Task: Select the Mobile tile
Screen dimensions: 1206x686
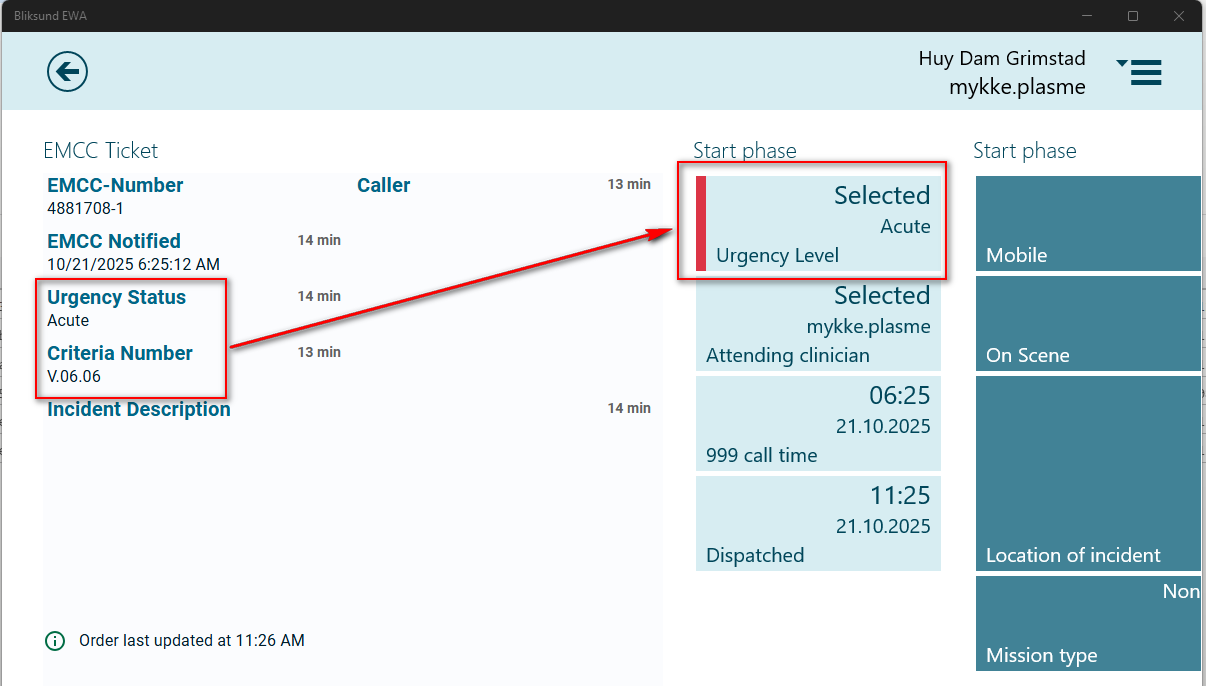Action: [x=1088, y=224]
